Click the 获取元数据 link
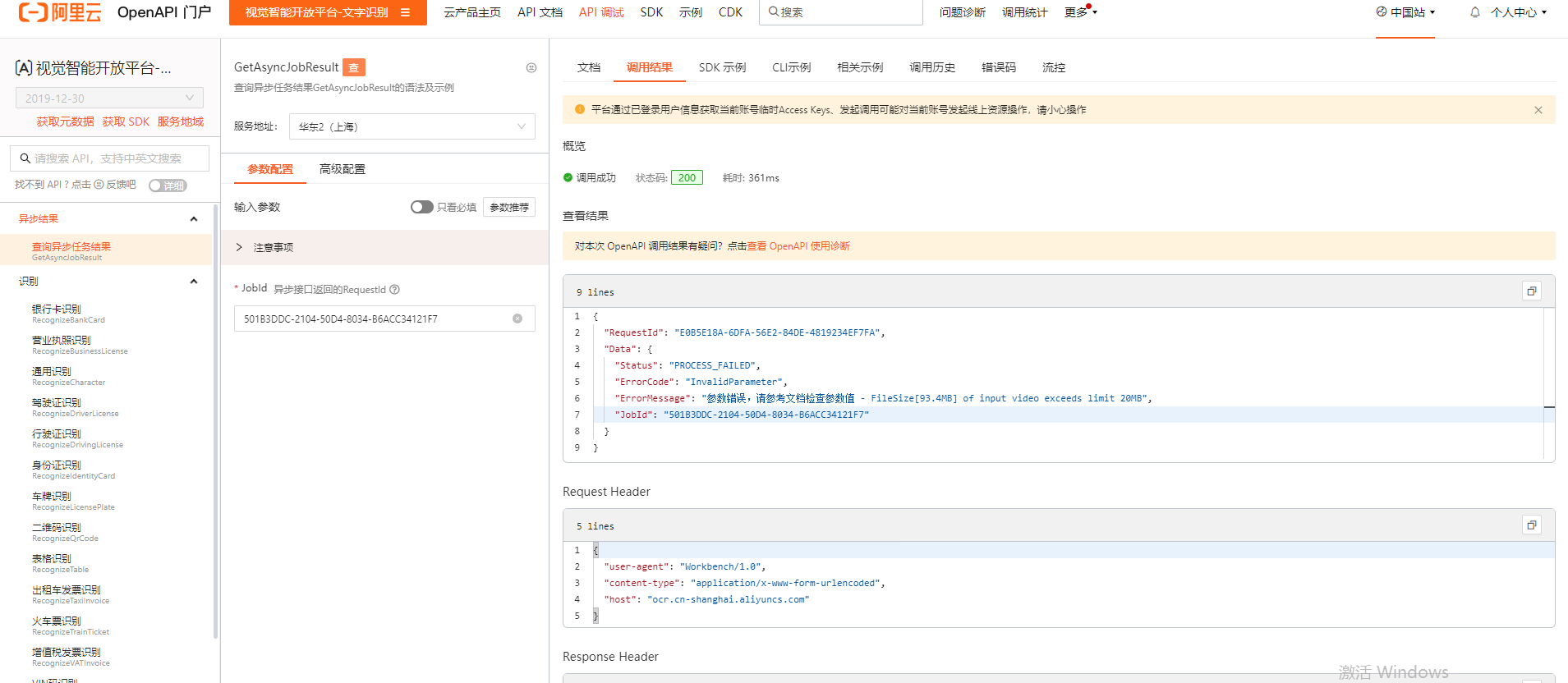Image resolution: width=1568 pixels, height=683 pixels. click(65, 121)
